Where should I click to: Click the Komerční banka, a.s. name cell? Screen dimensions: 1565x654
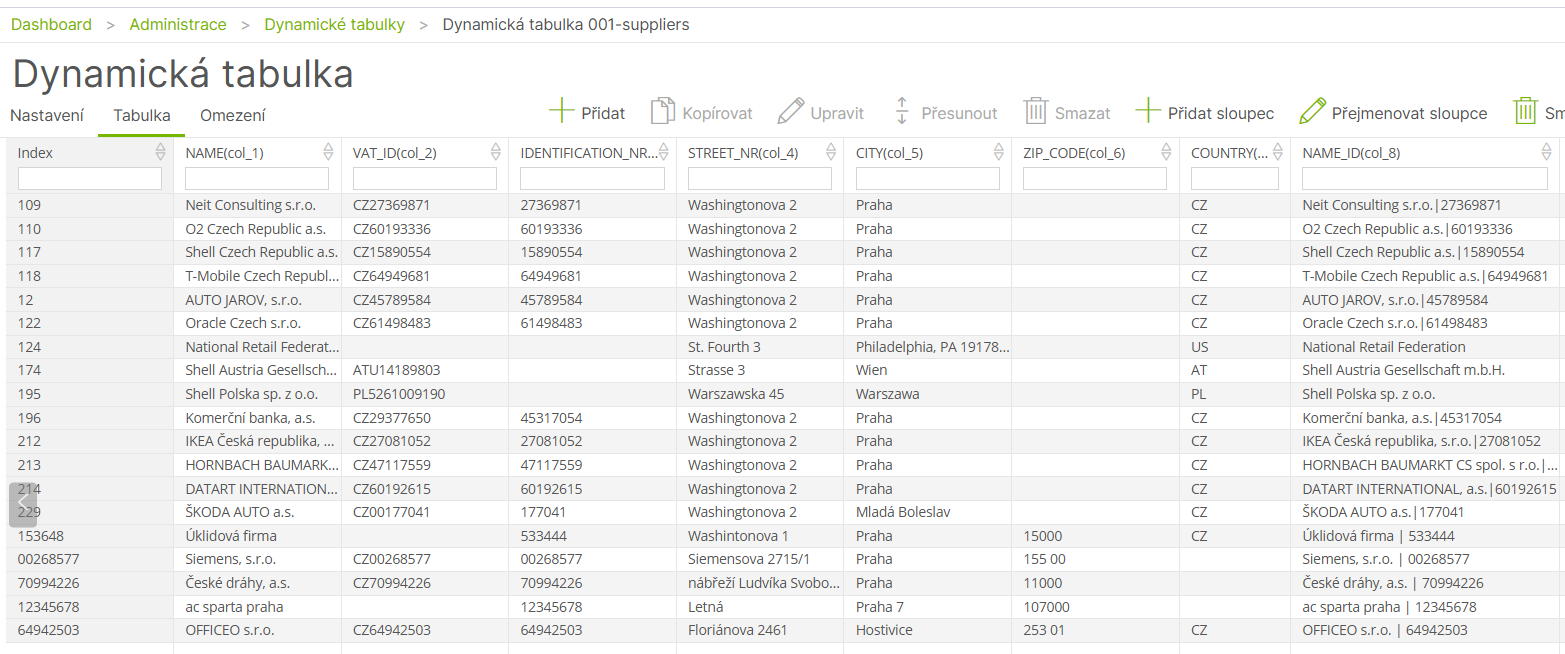click(x=258, y=418)
